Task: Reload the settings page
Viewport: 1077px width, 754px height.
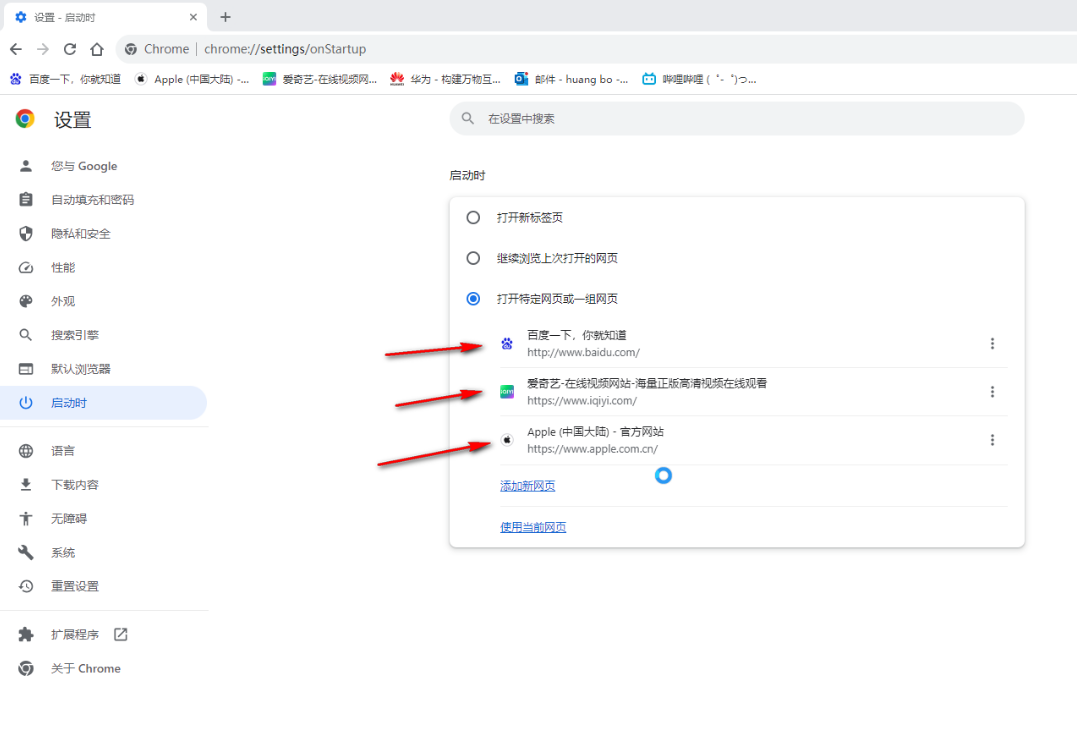Action: tap(69, 49)
